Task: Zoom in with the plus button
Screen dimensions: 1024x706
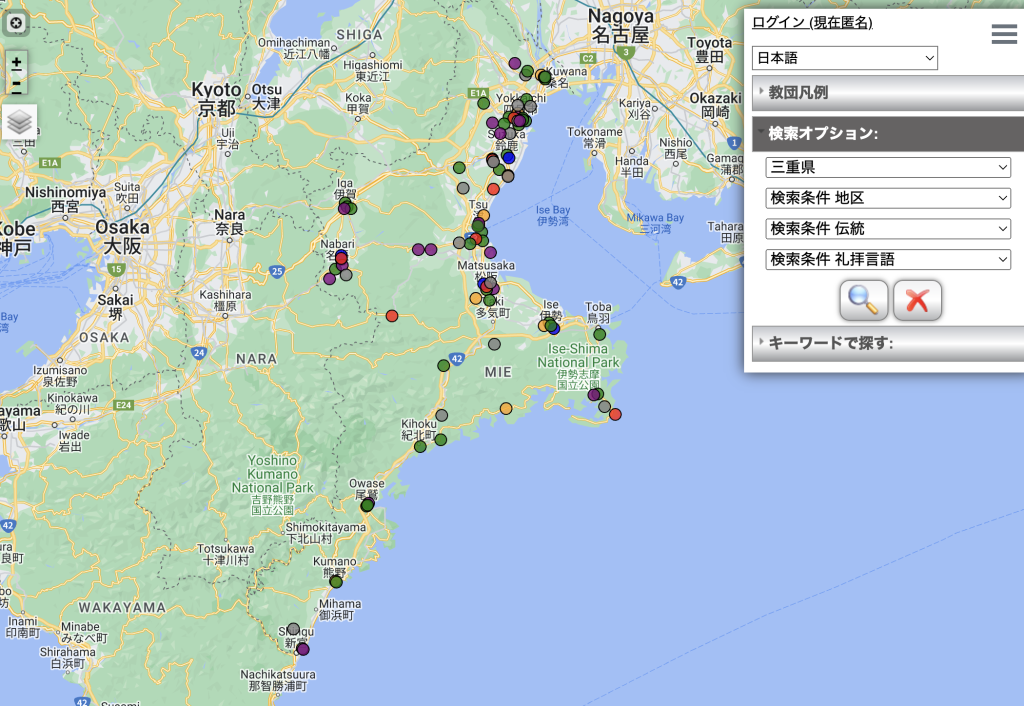Action: point(16,63)
